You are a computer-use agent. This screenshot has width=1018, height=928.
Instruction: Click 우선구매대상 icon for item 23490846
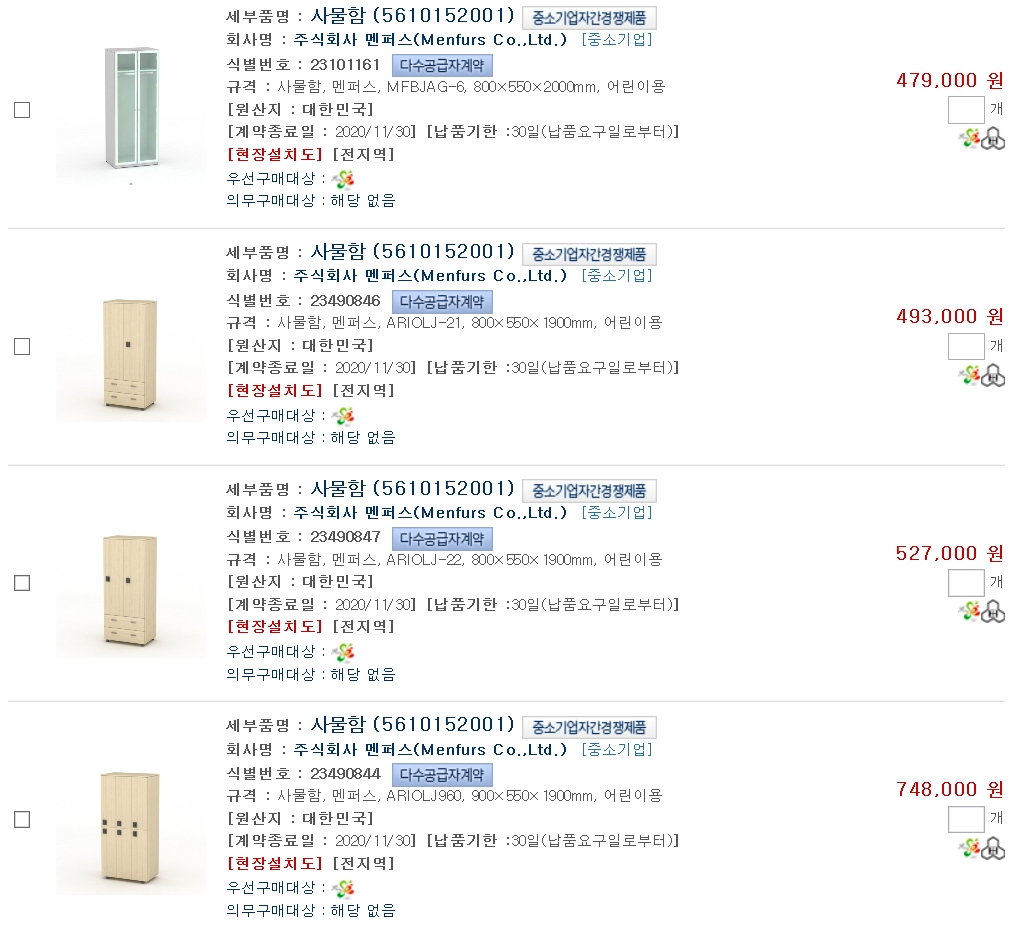coord(344,415)
